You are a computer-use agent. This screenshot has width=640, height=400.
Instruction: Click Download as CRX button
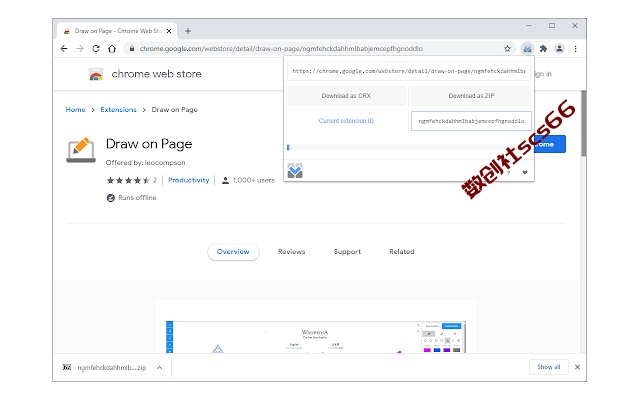coord(346,96)
